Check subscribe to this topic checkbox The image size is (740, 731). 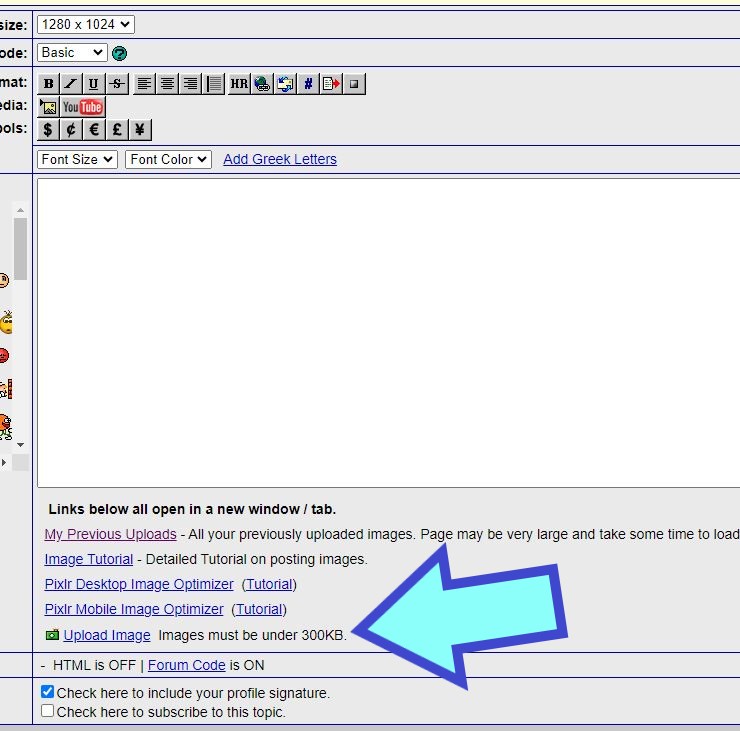[47, 711]
